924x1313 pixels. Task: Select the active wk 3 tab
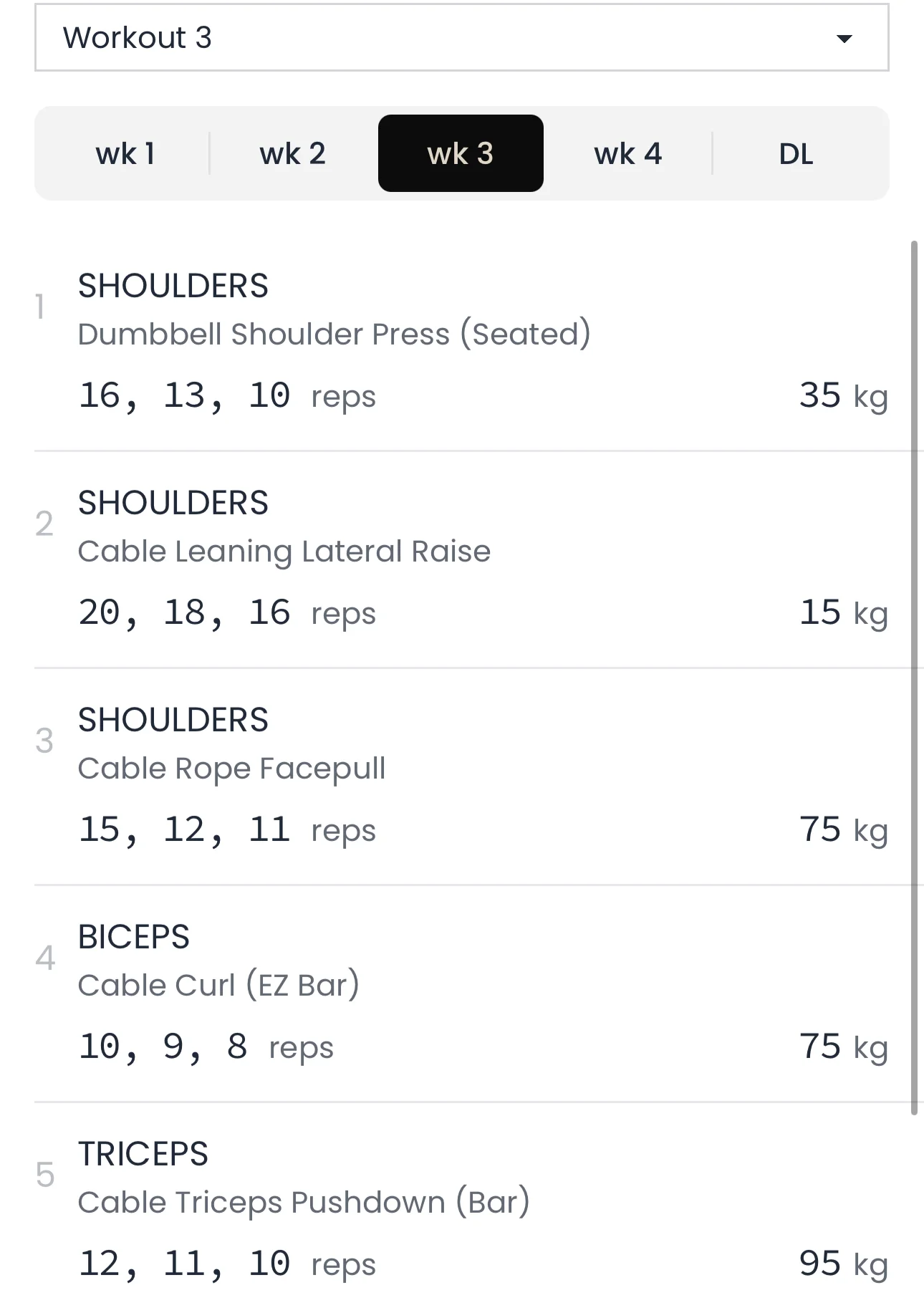pos(461,154)
